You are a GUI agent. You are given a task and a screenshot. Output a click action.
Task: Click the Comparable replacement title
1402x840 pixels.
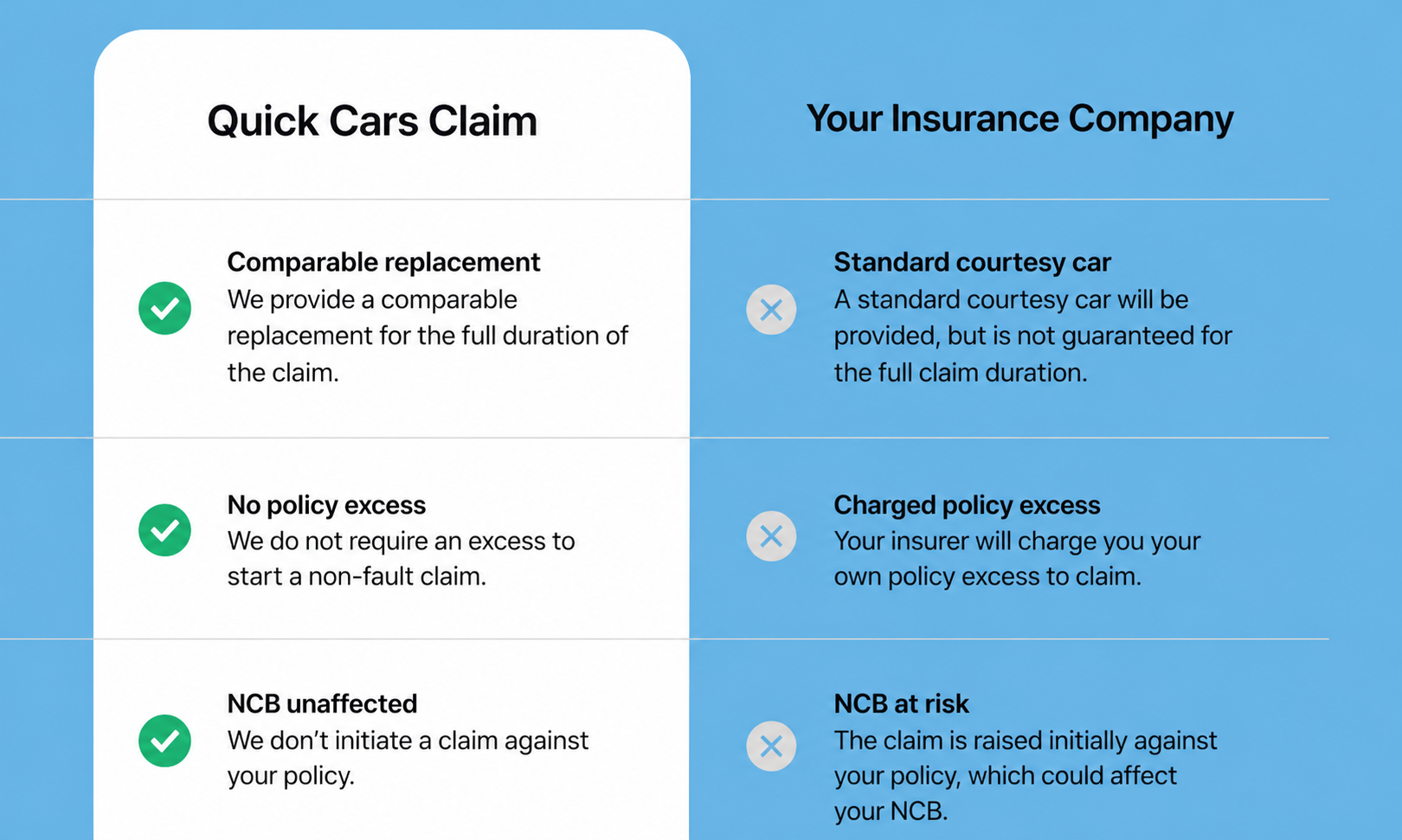point(383,262)
